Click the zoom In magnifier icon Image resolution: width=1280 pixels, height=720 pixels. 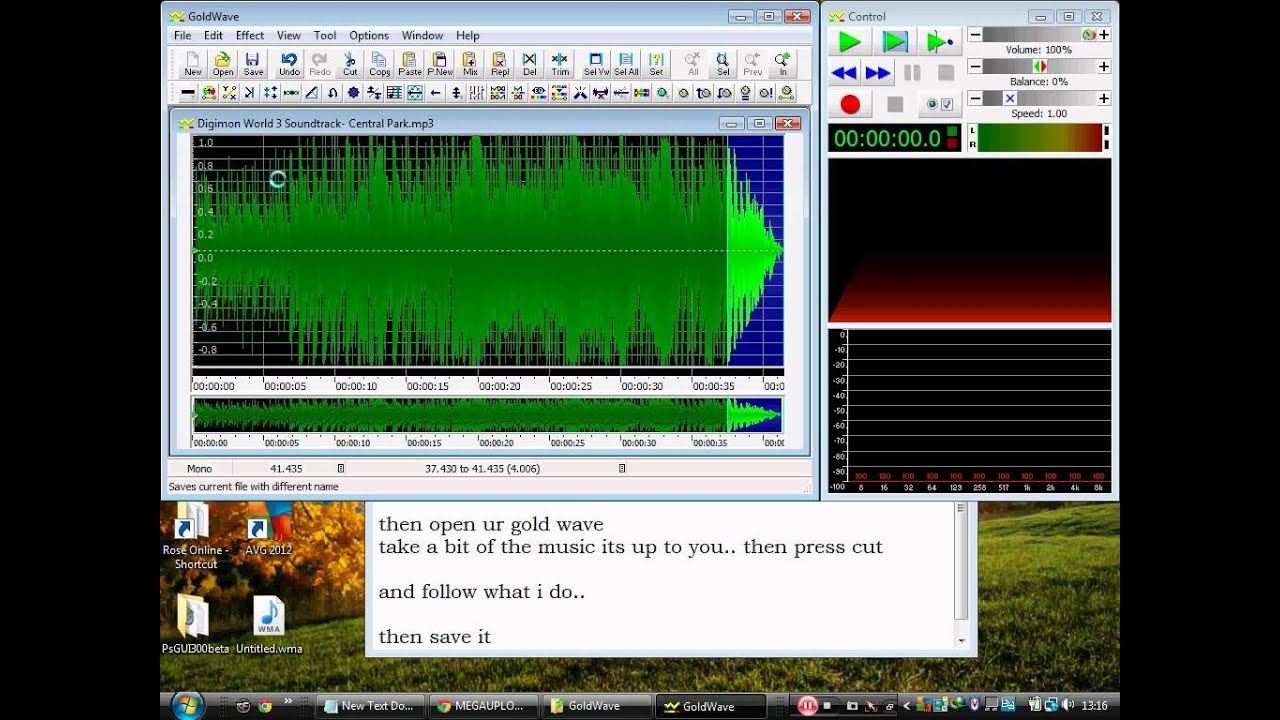pyautogui.click(x=783, y=64)
